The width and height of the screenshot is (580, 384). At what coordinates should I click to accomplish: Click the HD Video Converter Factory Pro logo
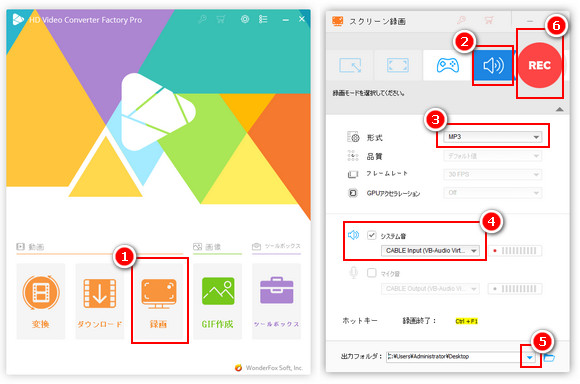point(18,19)
